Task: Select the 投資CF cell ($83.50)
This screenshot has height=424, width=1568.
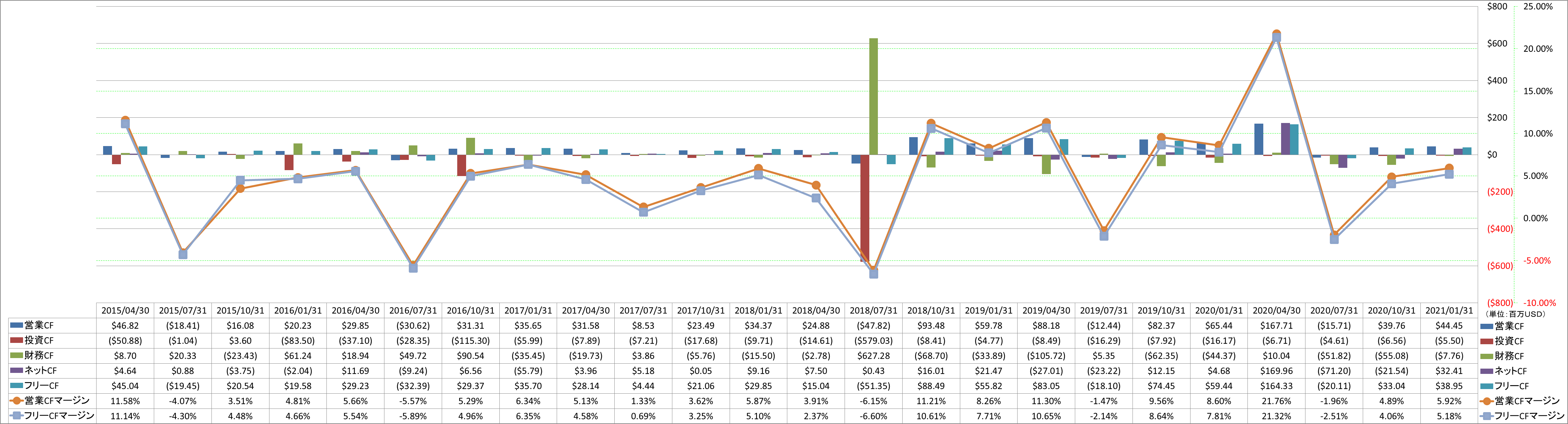Action: click(x=298, y=341)
